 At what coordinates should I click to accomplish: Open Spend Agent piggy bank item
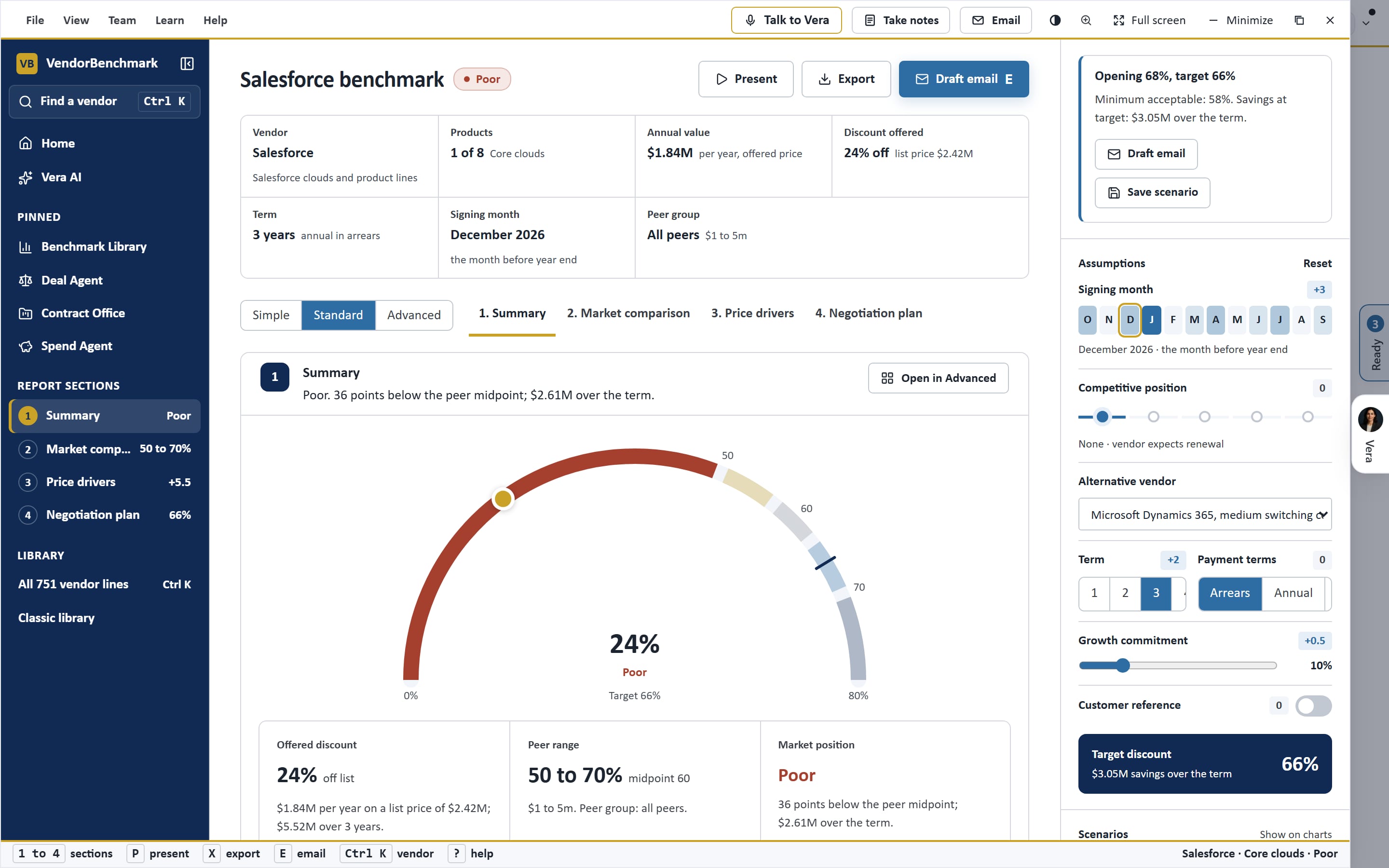(x=105, y=346)
